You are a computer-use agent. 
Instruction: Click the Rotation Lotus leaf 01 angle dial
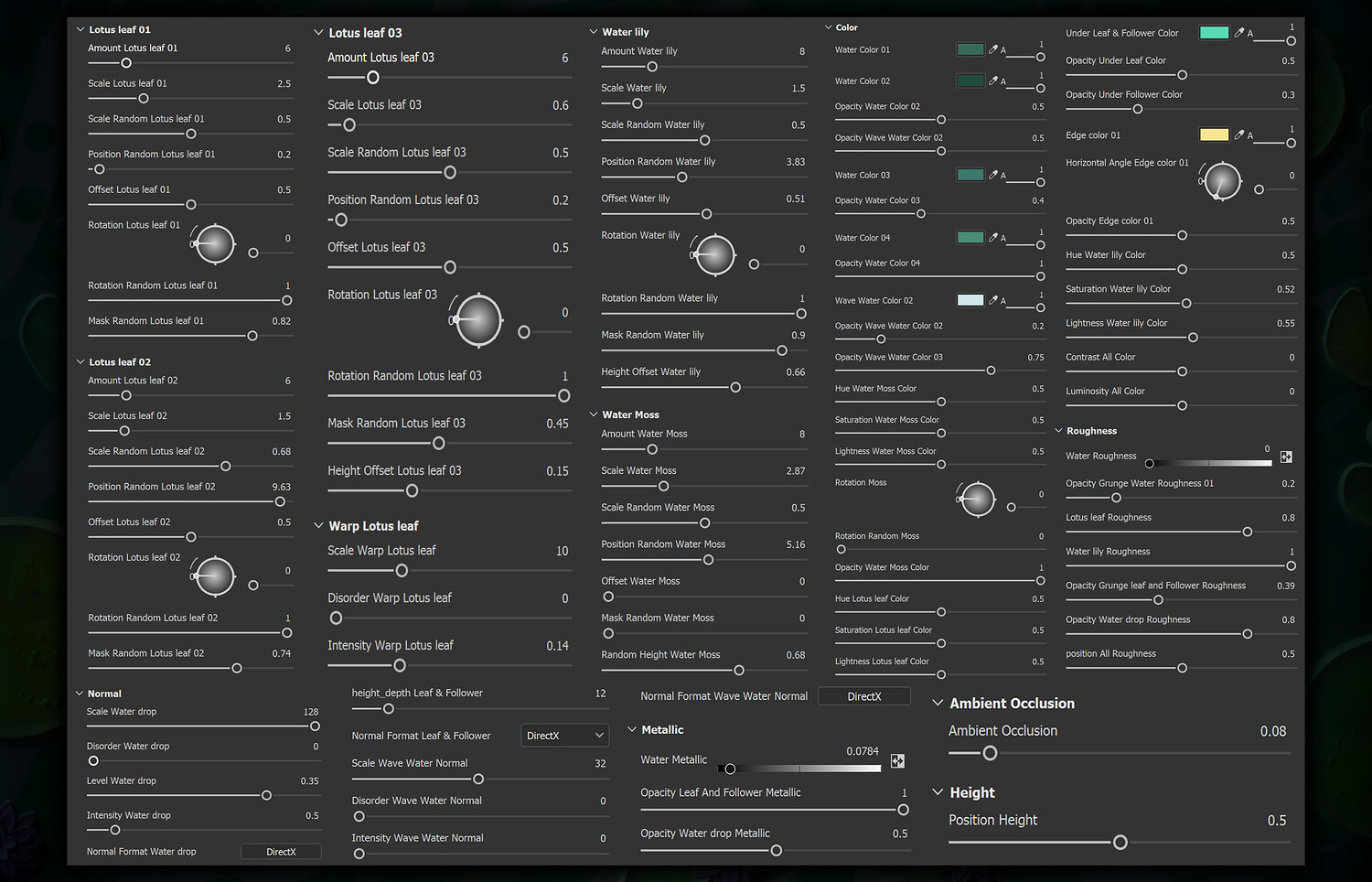[215, 243]
